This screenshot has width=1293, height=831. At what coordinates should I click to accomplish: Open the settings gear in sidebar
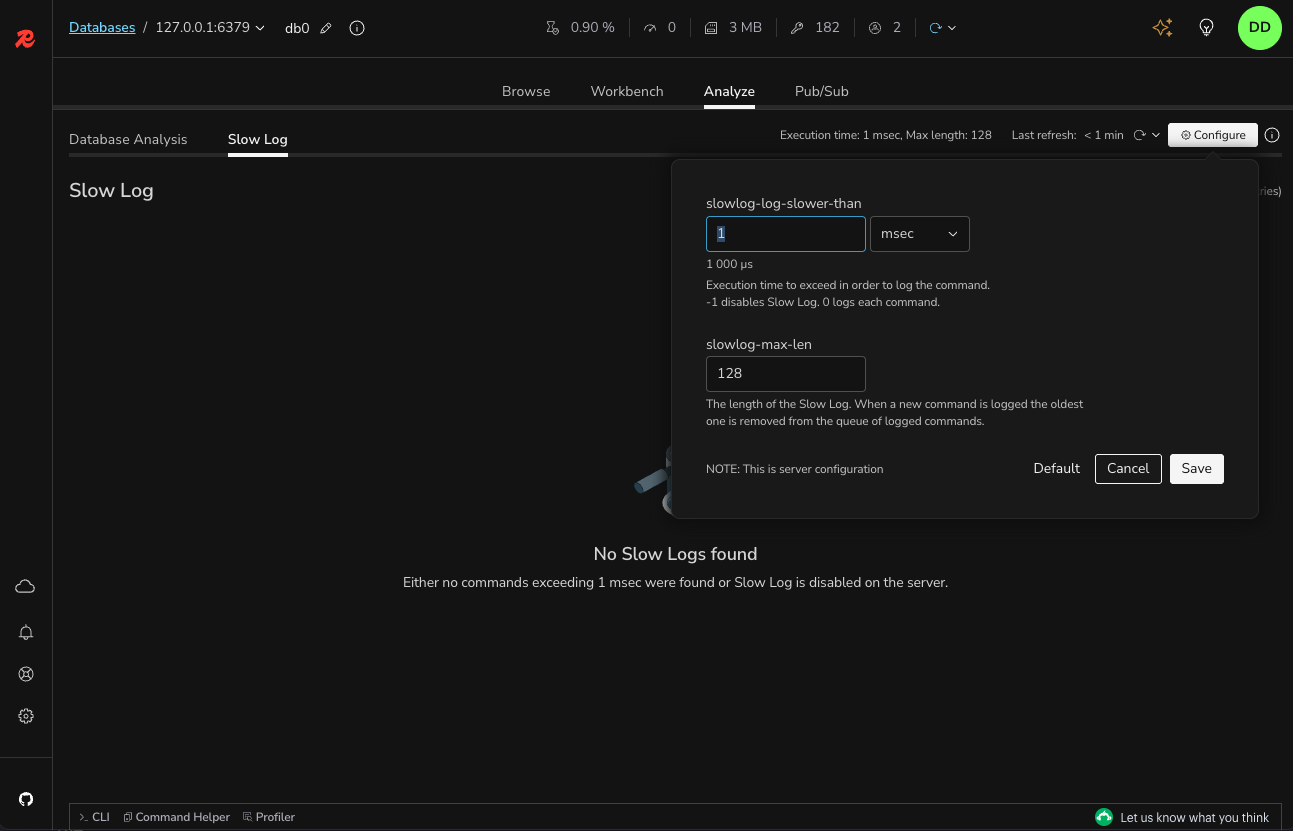click(26, 716)
